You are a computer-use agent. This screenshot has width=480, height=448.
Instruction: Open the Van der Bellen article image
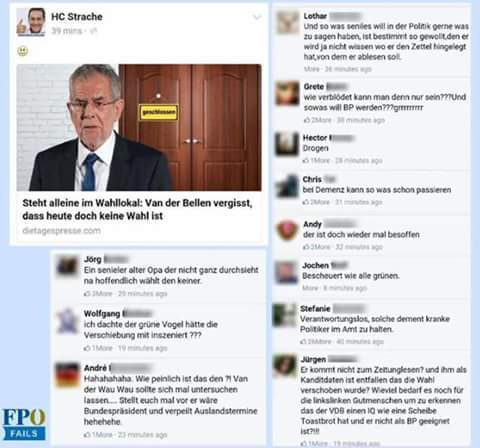[x=139, y=127]
